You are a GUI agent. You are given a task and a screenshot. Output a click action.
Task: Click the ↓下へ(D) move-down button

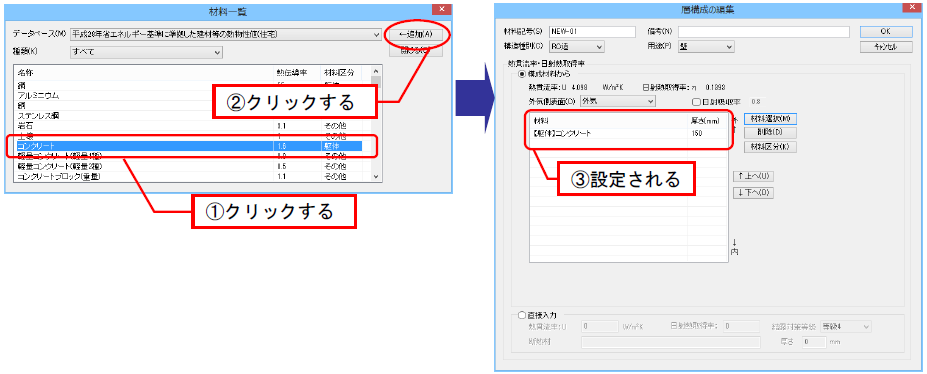(753, 193)
